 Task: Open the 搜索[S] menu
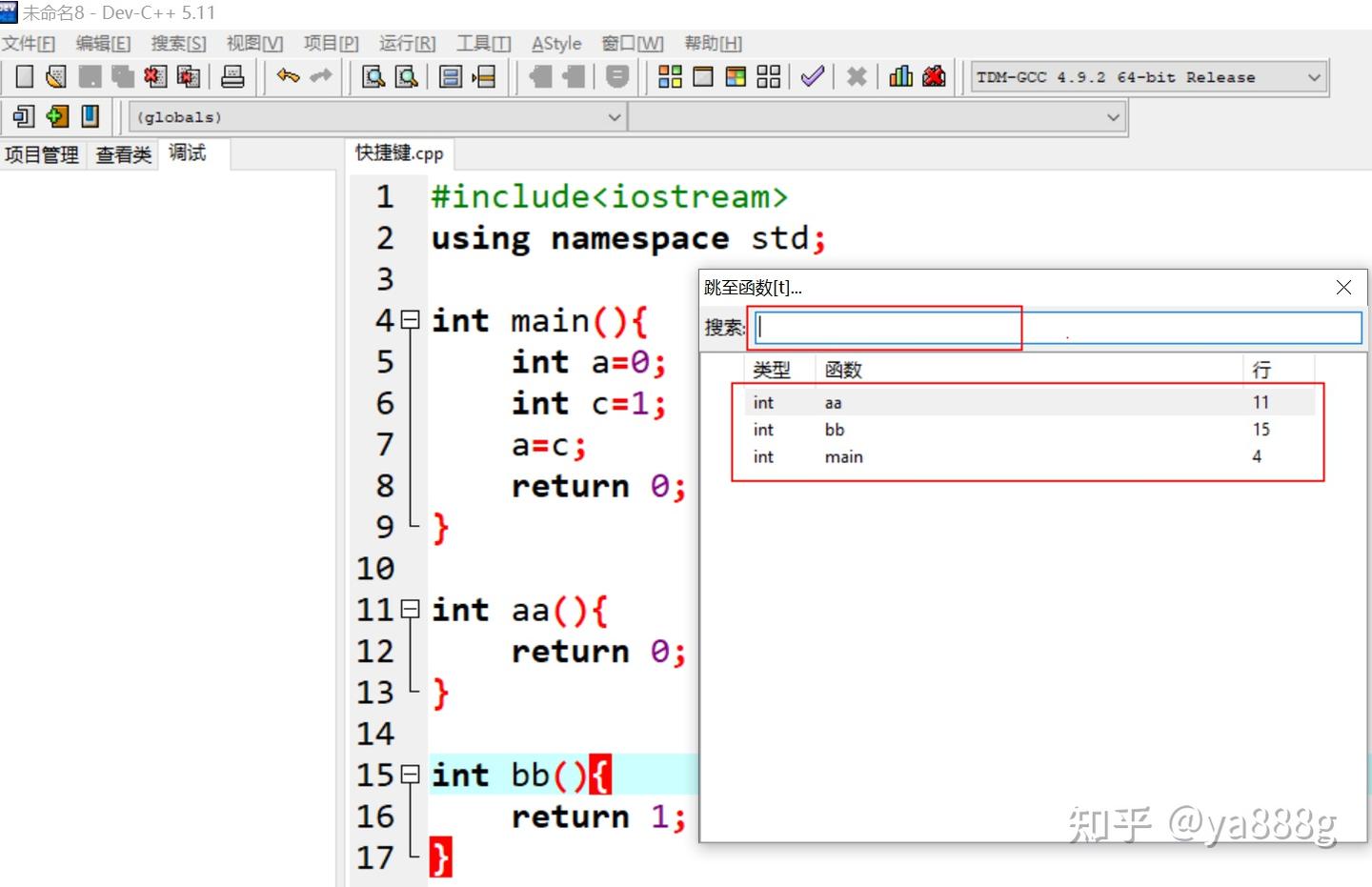pos(178,43)
